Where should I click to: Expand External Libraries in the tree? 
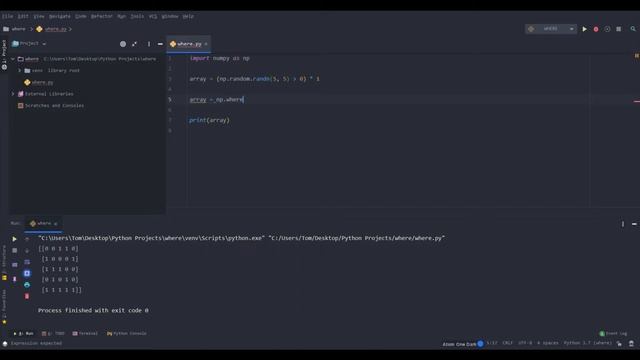pyautogui.click(x=13, y=94)
